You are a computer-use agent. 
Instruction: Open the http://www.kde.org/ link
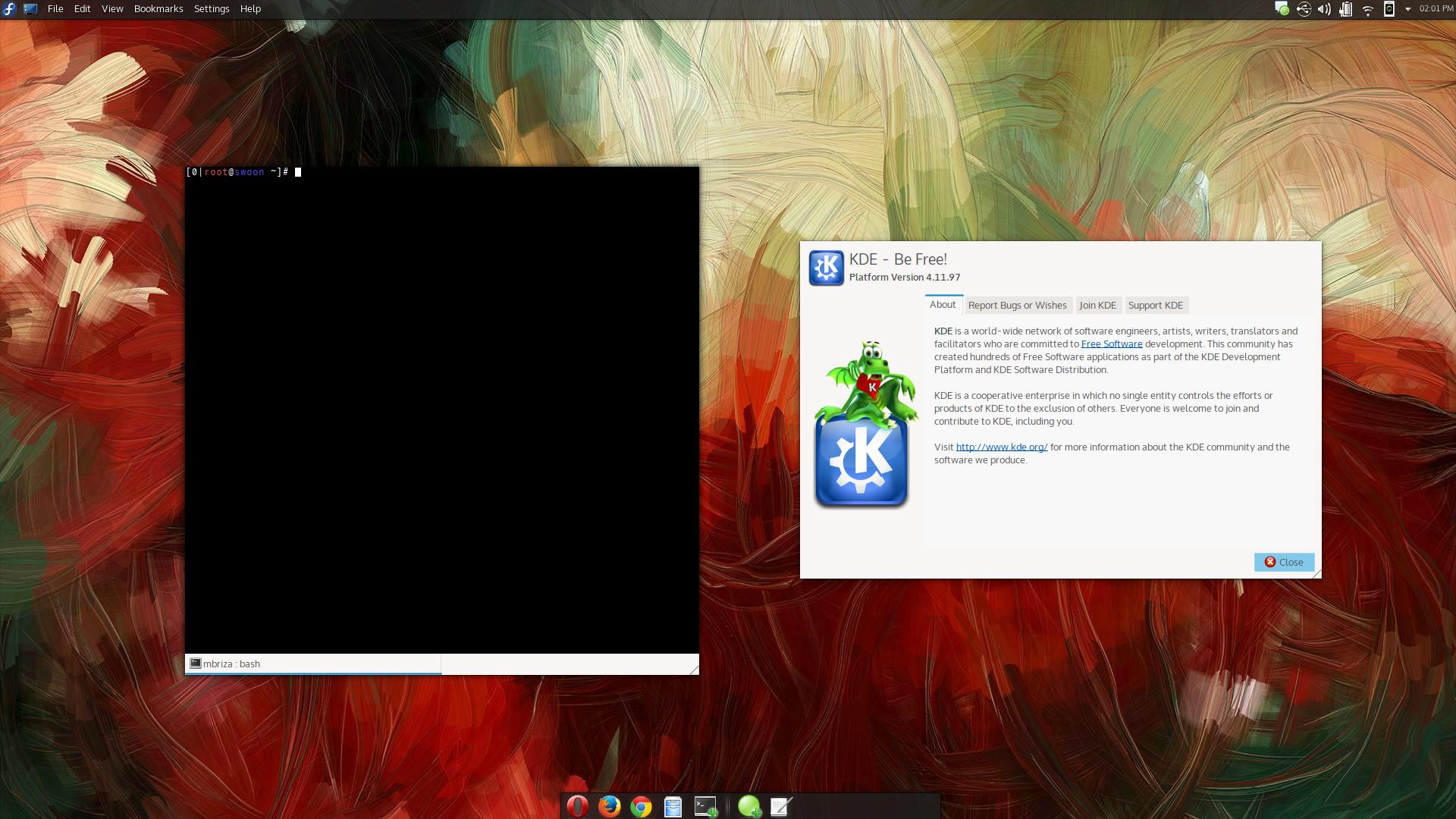click(1002, 447)
